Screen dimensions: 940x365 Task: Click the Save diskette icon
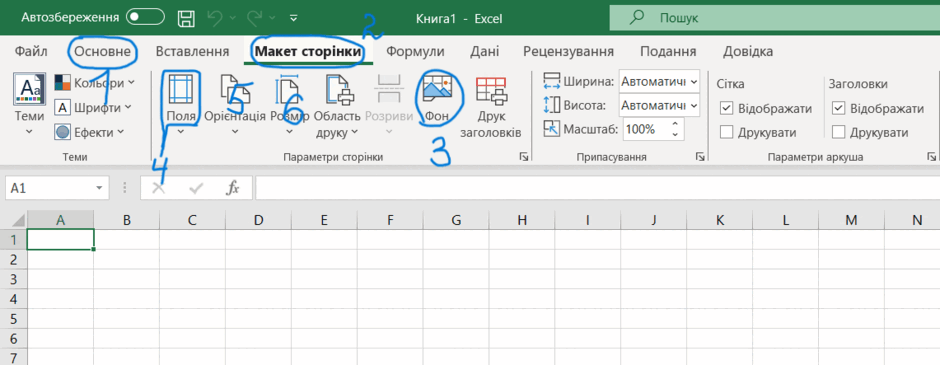pos(187,19)
